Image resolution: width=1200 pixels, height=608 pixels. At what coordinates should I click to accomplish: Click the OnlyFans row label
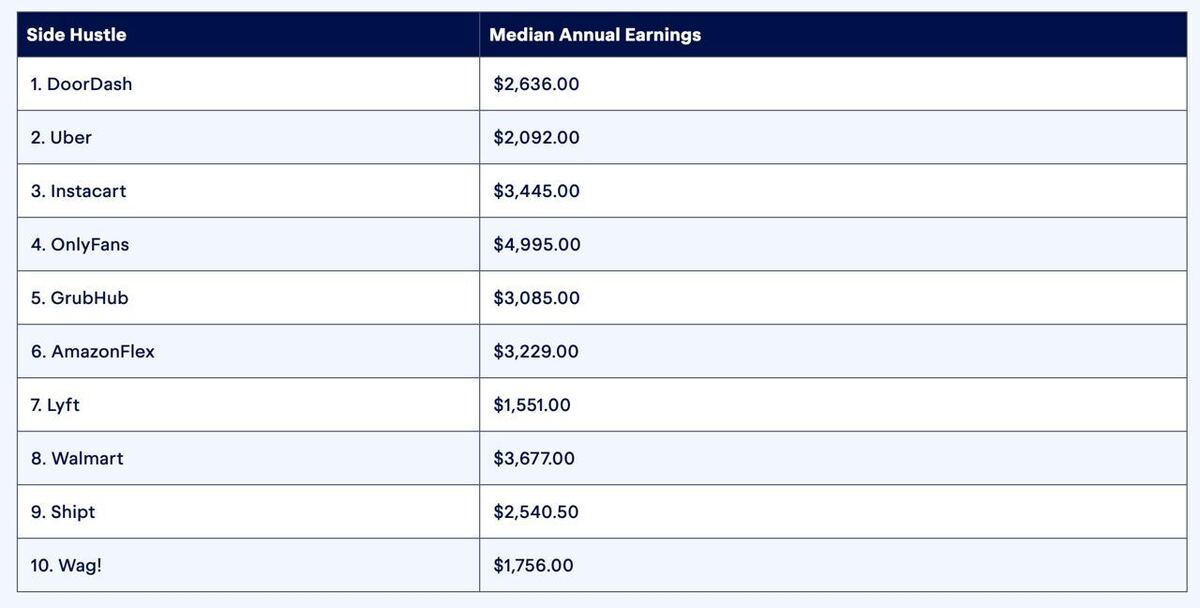(79, 245)
